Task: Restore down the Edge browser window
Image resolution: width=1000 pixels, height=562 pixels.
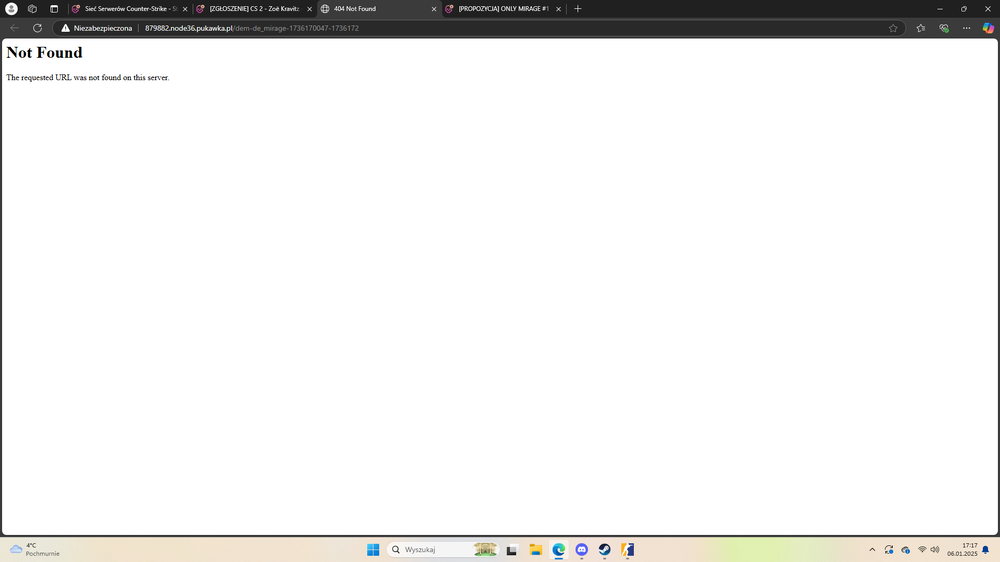Action: (x=964, y=9)
